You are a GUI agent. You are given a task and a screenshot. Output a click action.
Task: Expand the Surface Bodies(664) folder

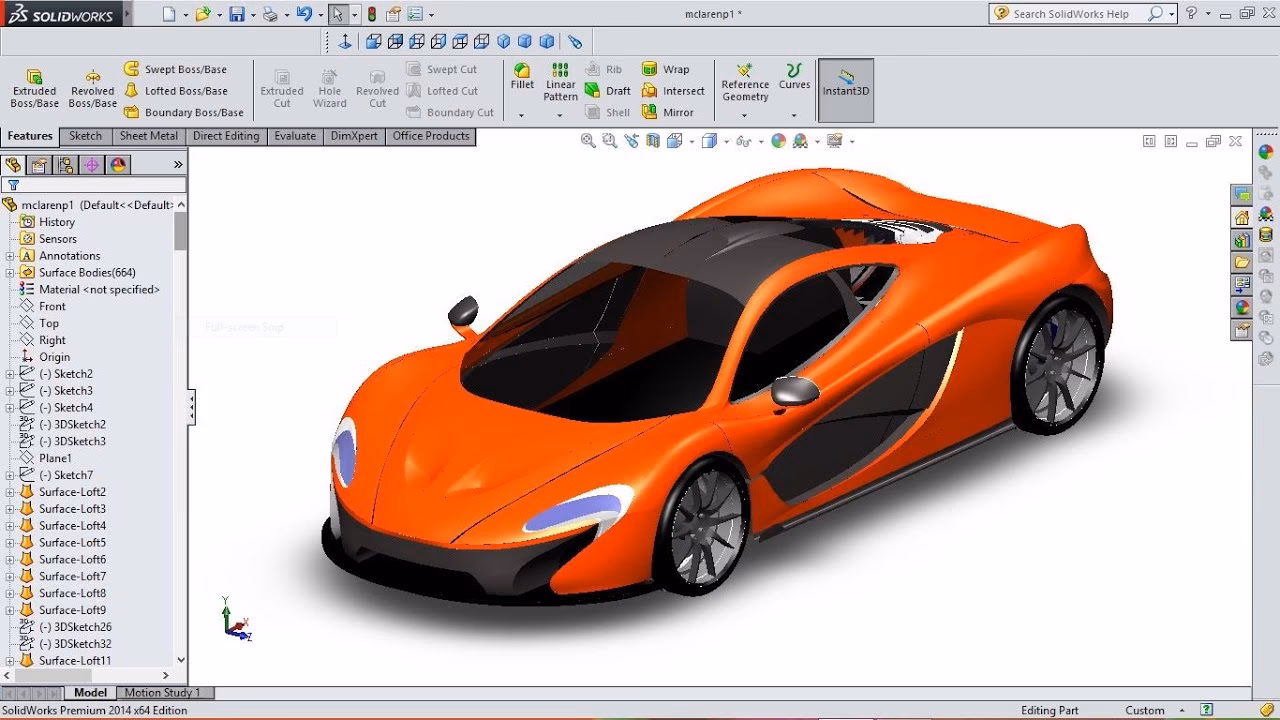pos(8,272)
